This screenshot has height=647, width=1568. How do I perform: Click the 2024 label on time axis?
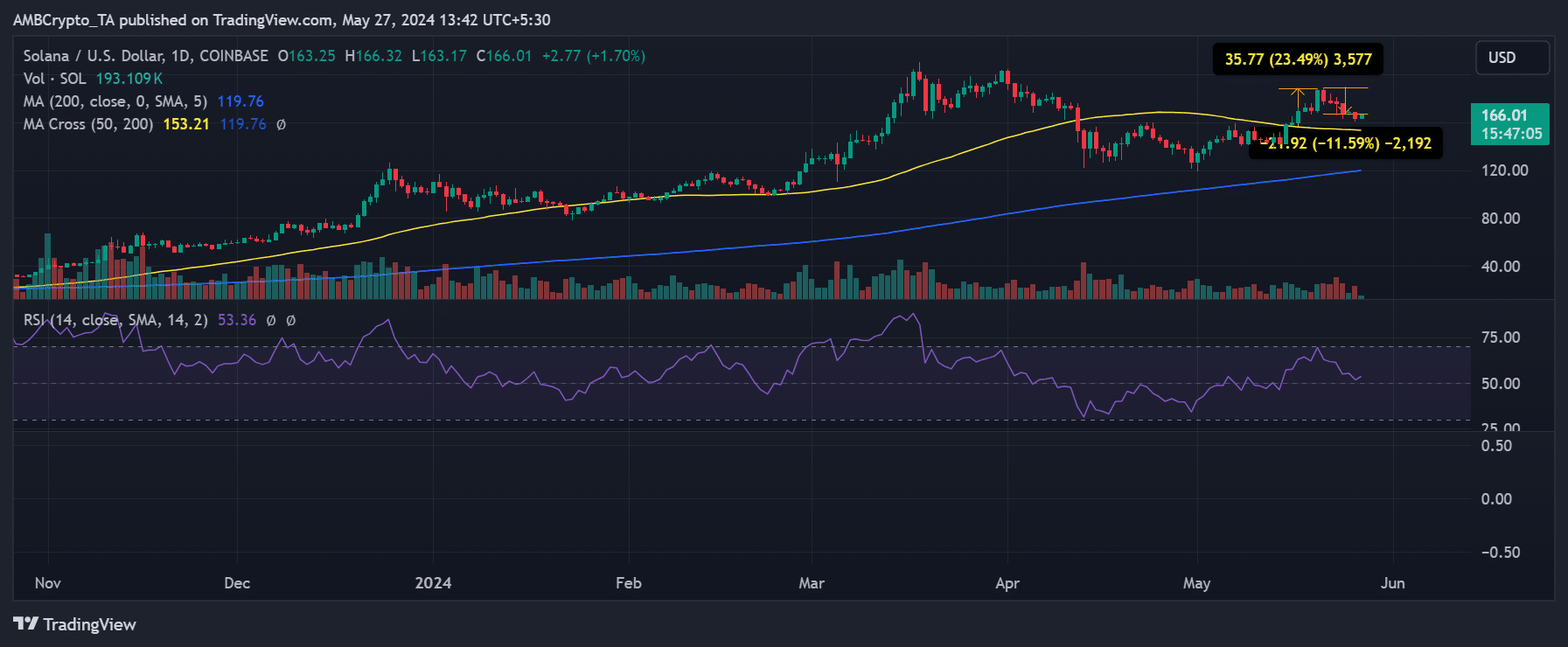[433, 583]
